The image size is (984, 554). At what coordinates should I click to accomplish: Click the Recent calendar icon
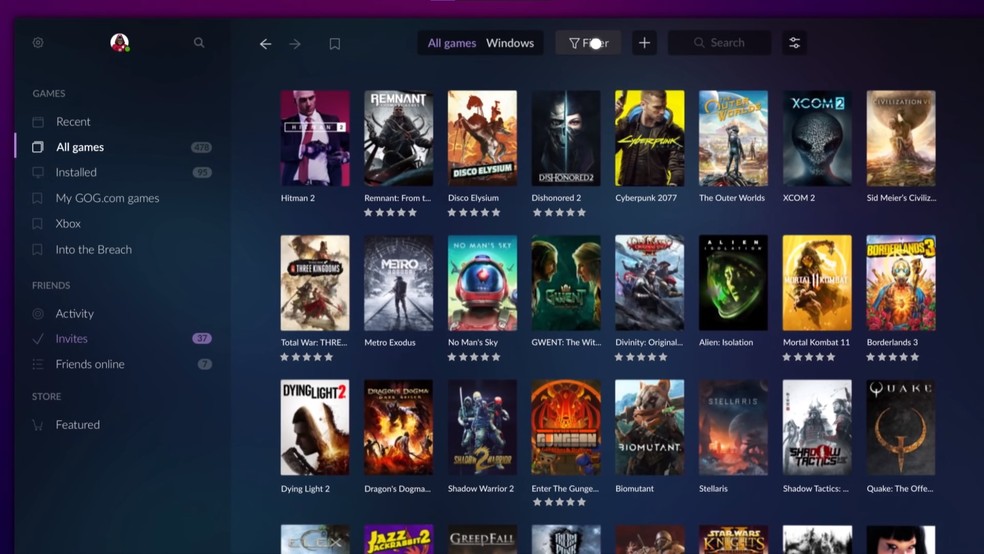[x=38, y=122]
